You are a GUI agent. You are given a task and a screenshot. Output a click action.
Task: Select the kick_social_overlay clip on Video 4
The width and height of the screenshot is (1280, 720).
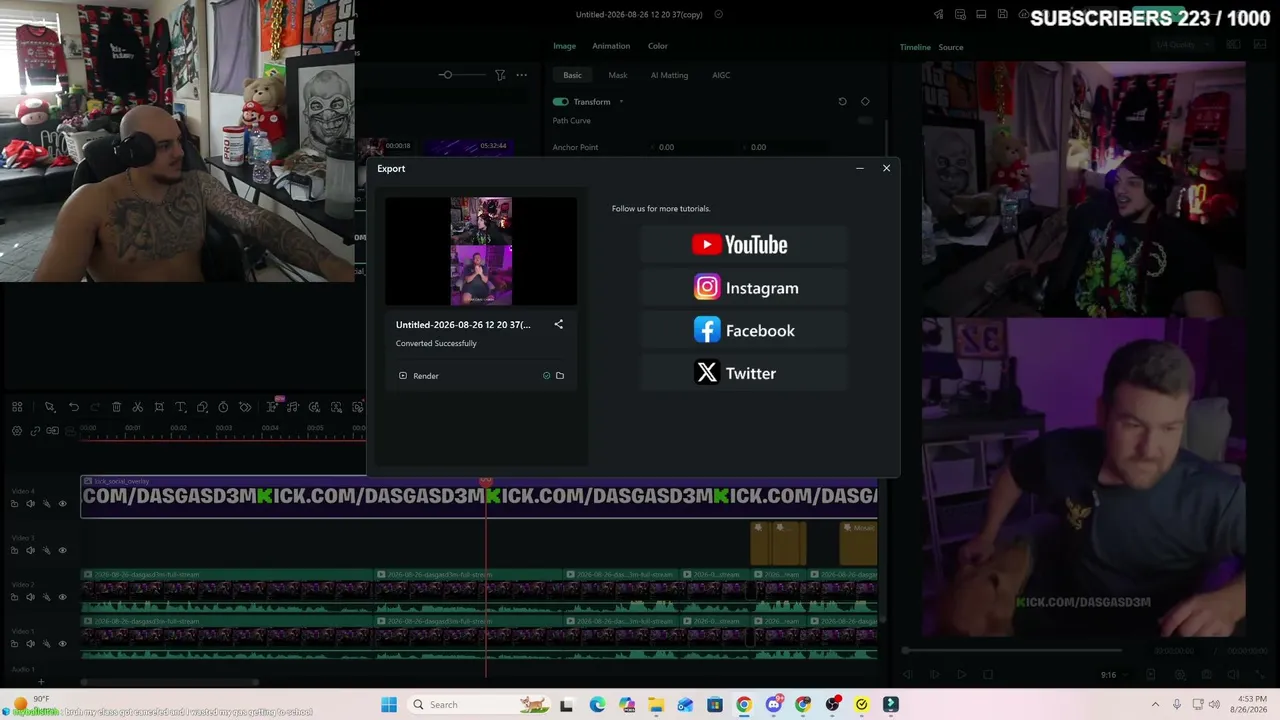click(479, 496)
